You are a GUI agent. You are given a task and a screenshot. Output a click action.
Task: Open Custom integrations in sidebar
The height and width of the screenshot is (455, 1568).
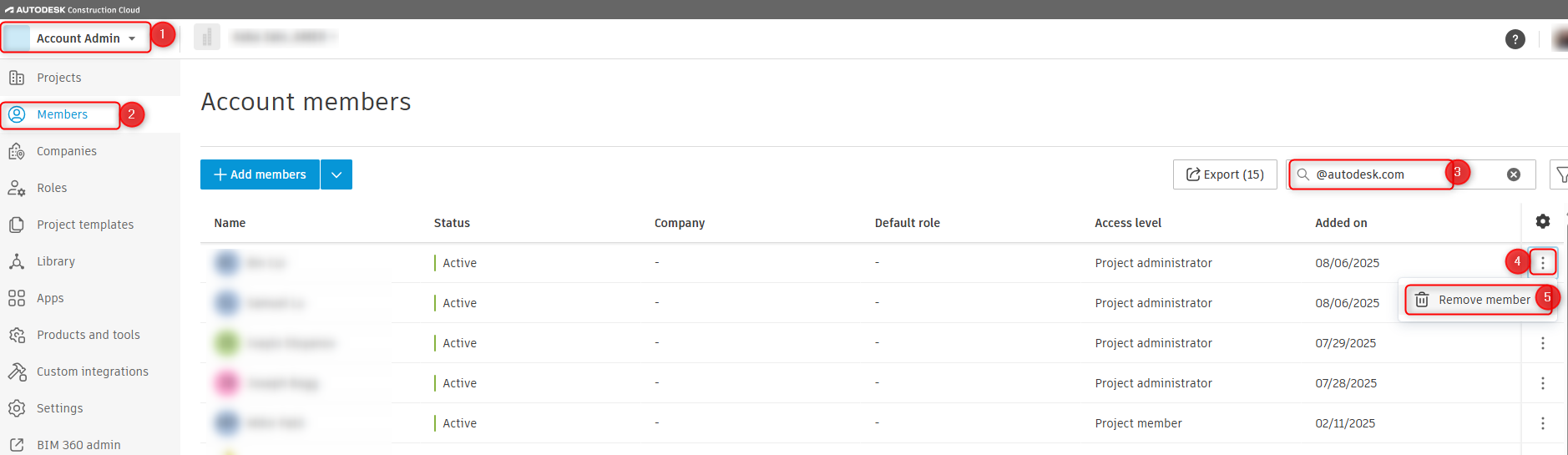click(x=93, y=372)
